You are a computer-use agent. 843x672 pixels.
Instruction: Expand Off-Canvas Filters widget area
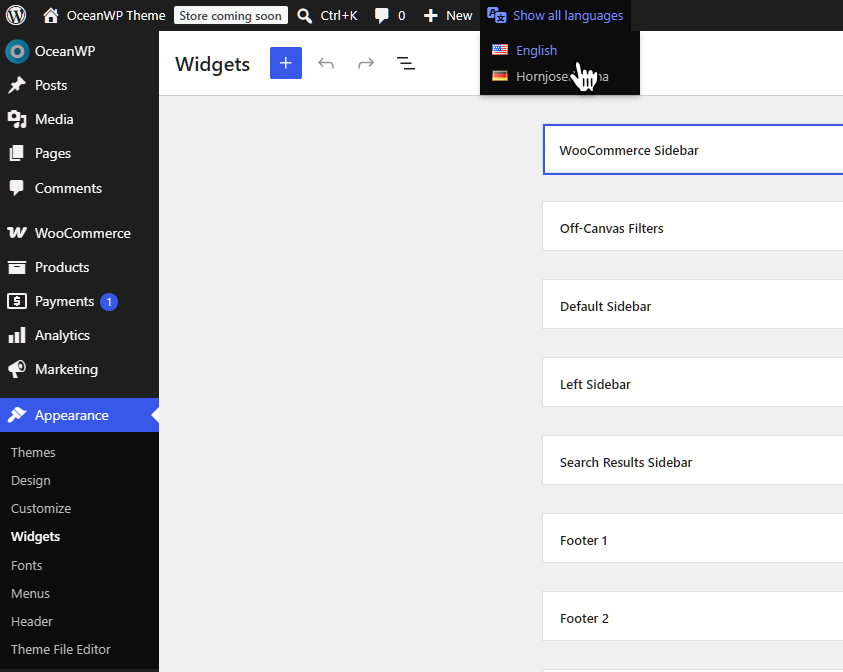(693, 226)
